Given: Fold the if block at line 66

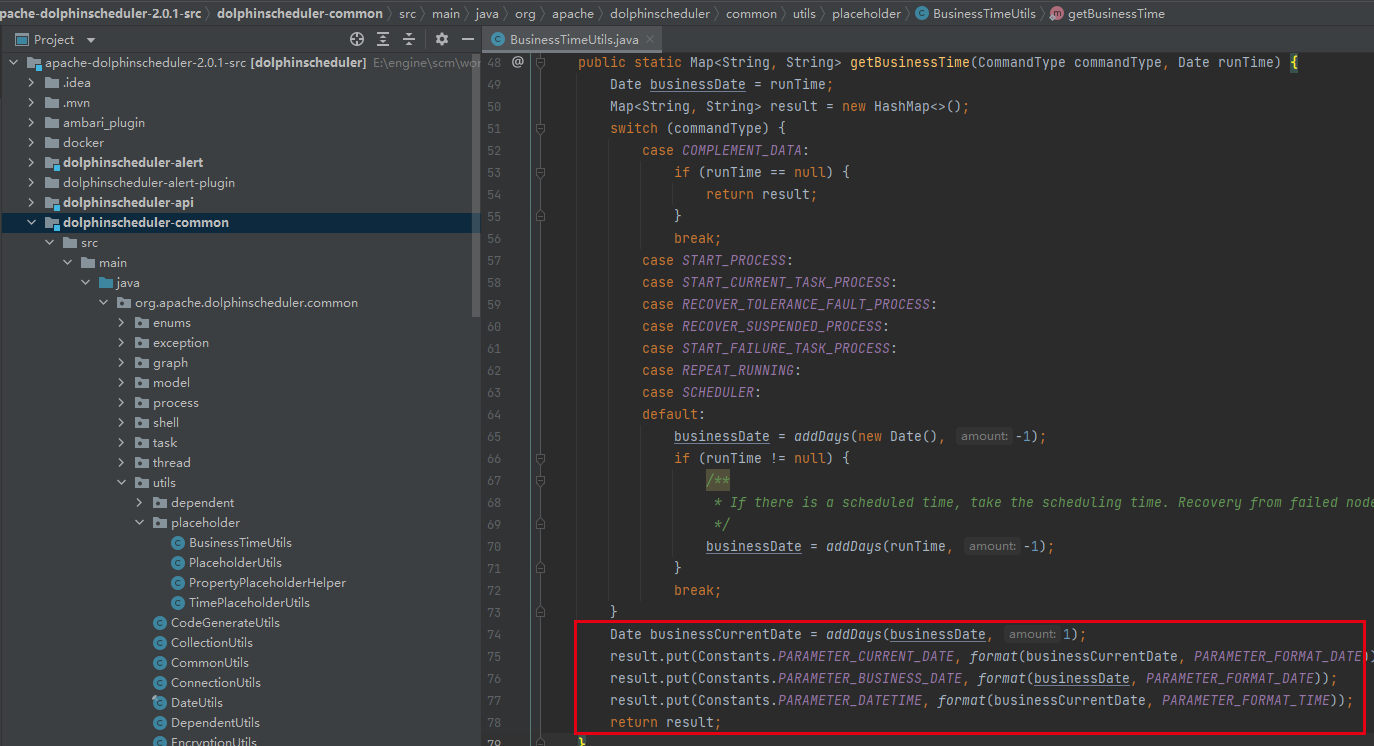Looking at the screenshot, I should pyautogui.click(x=540, y=458).
